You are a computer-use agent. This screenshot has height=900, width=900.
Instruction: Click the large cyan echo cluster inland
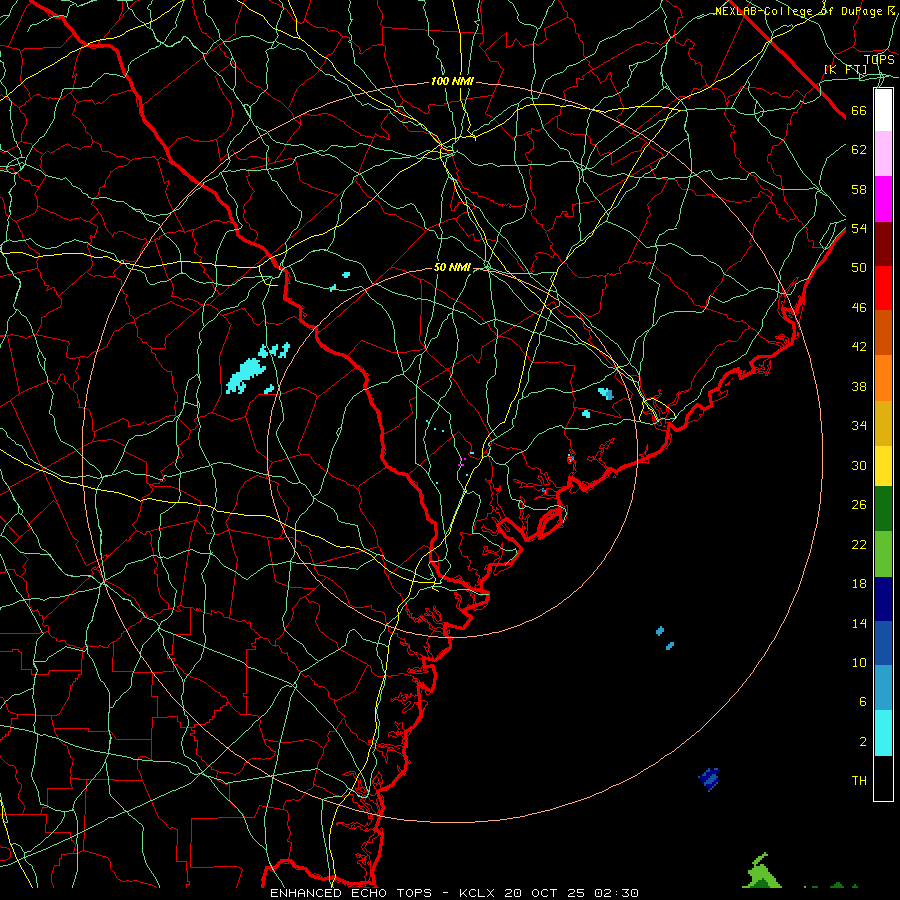pyautogui.click(x=247, y=375)
